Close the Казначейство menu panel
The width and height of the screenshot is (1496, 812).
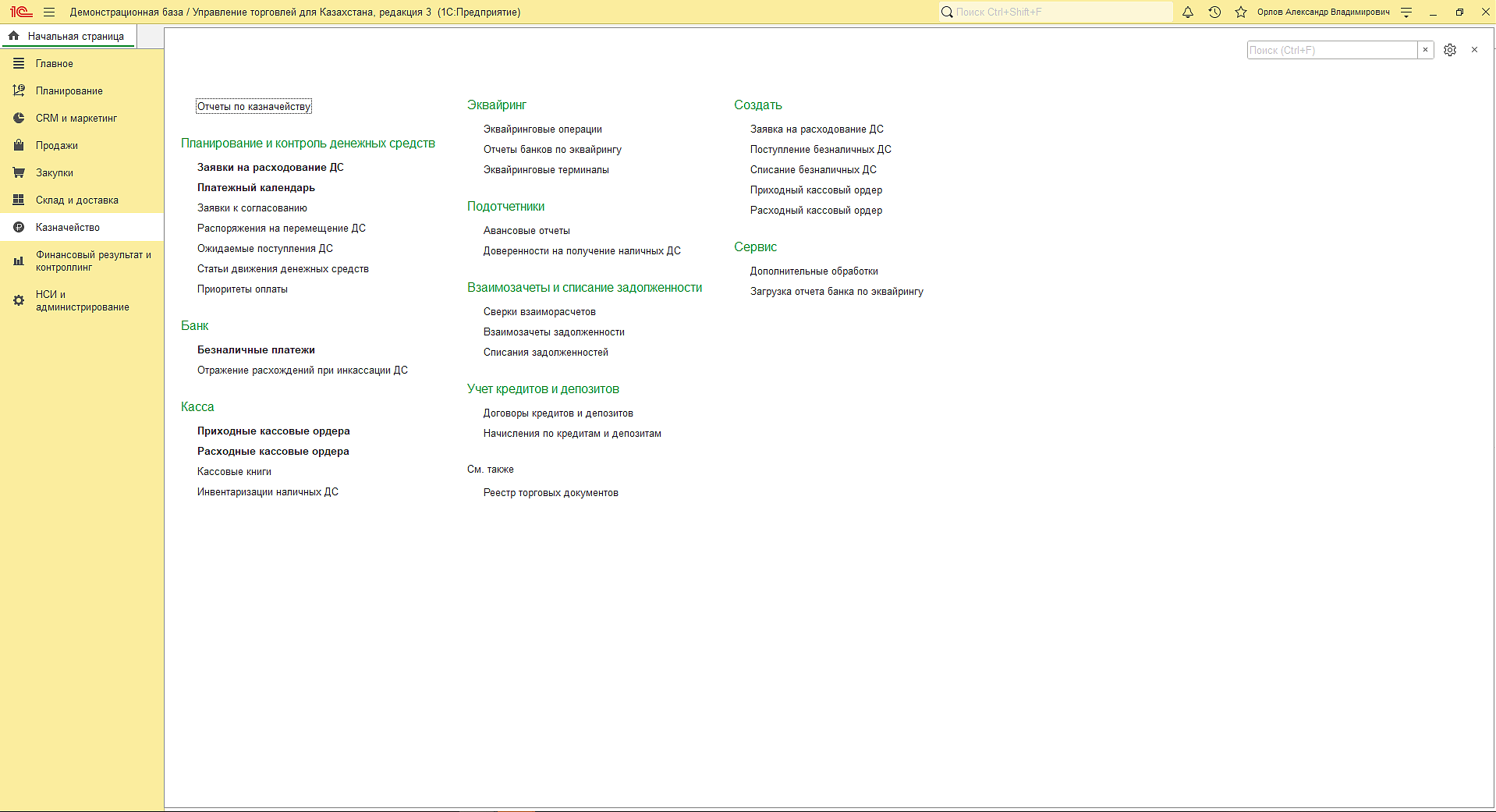(x=1474, y=50)
